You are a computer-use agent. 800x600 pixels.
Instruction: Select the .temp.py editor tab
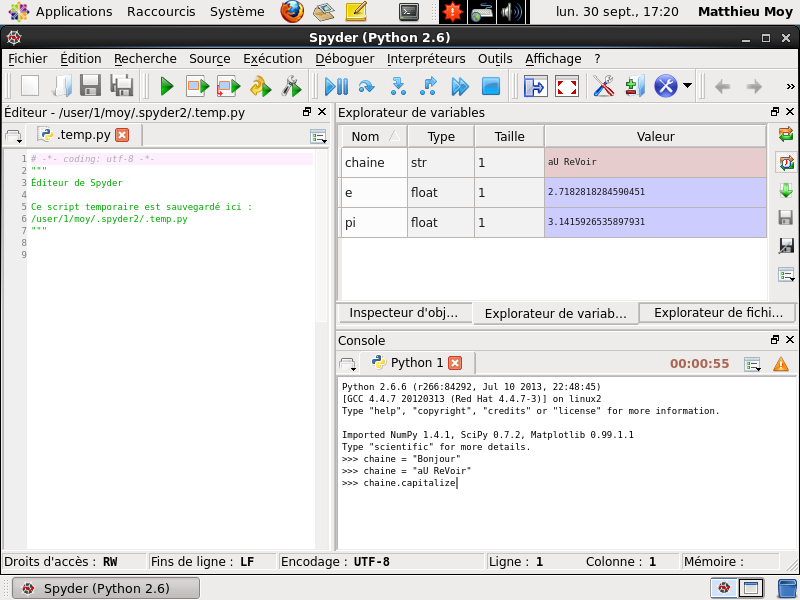83,135
